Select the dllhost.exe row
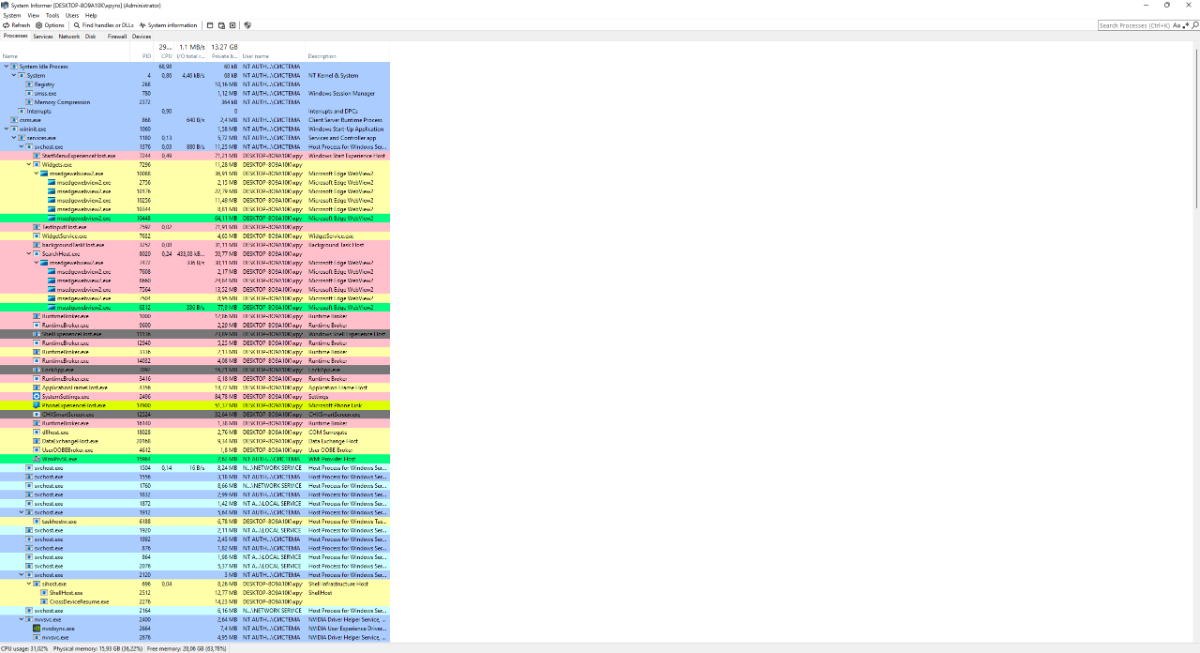The image size is (1200, 653). pyautogui.click(x=195, y=432)
